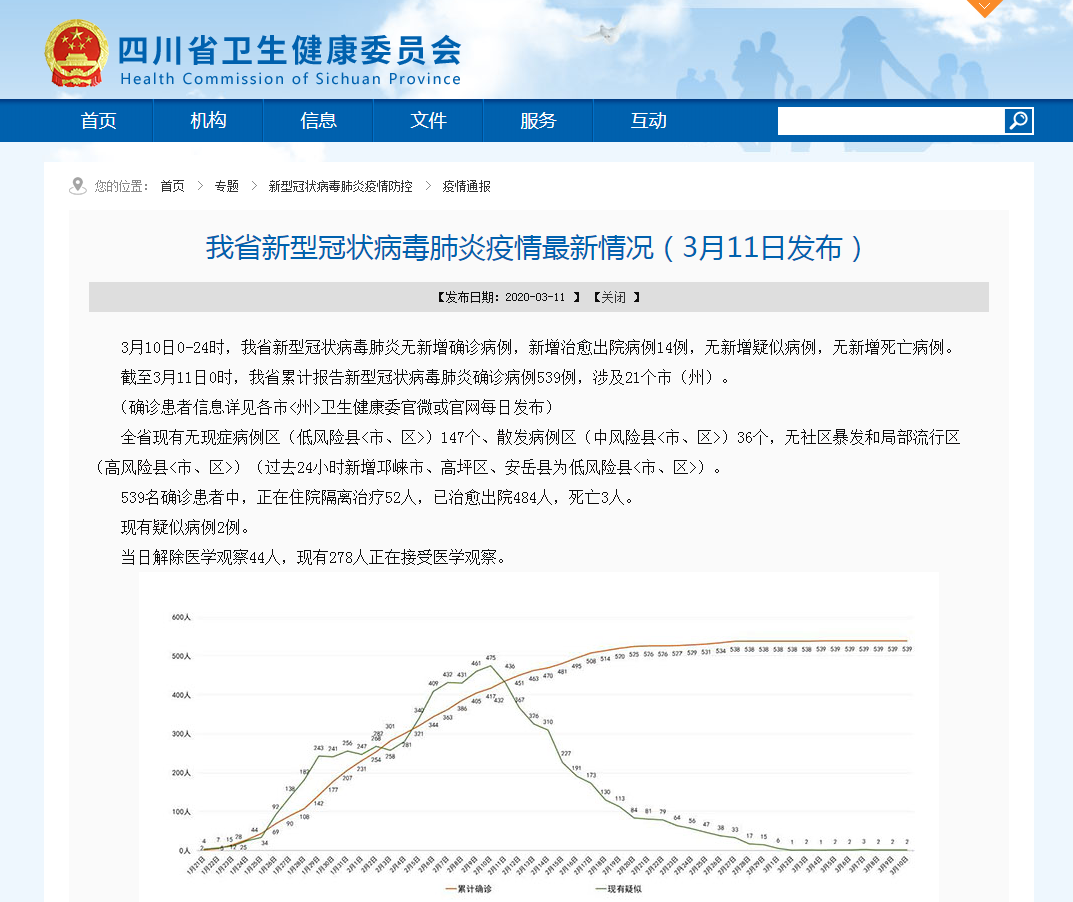Open the 机构 navigation menu item
The height and width of the screenshot is (902, 1073).
tap(208, 121)
